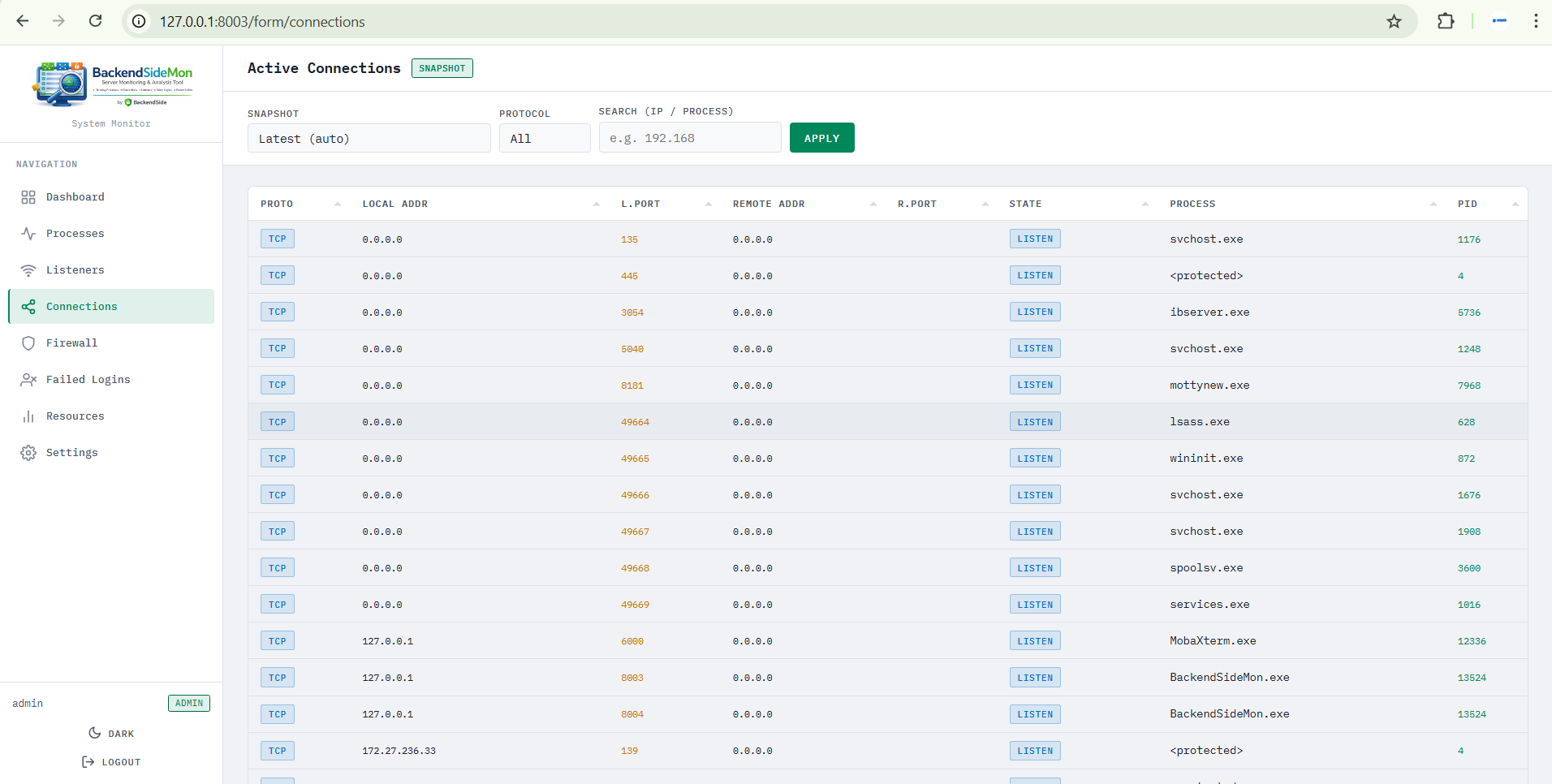The width and height of the screenshot is (1552, 784).
Task: Focus the Search IP / Process field
Action: coord(689,138)
